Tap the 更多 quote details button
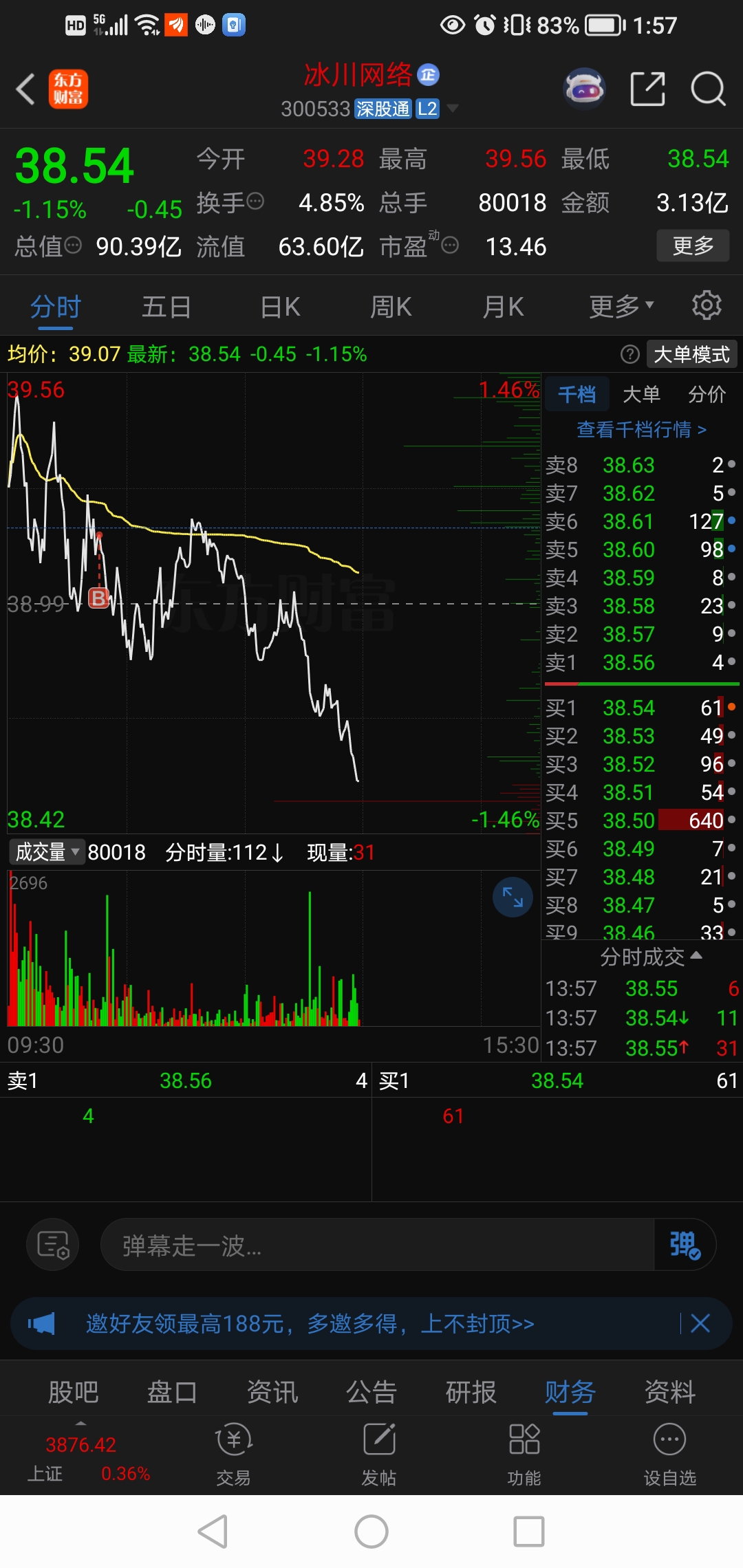Image resolution: width=743 pixels, height=1568 pixels. pos(693,246)
